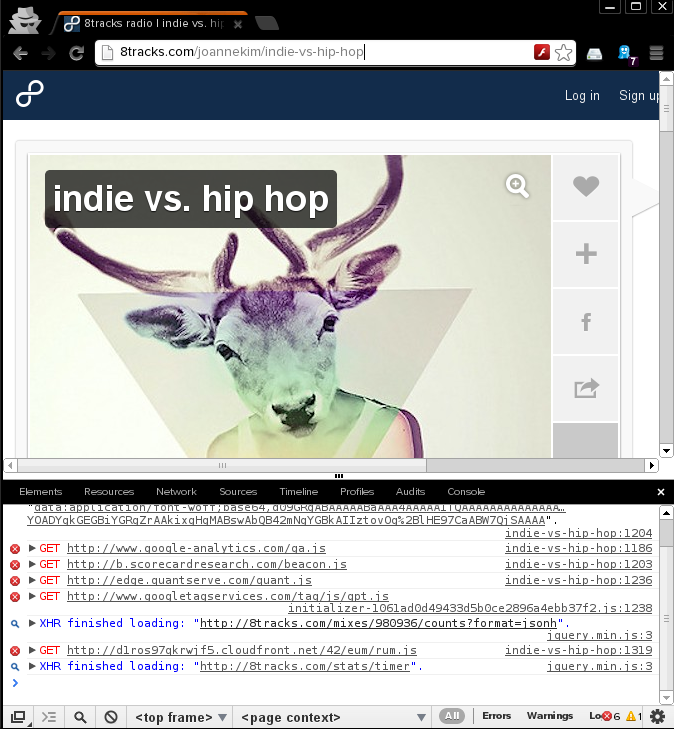The width and height of the screenshot is (674, 729).
Task: Click the 8tracks infinity logo
Action: [30, 96]
